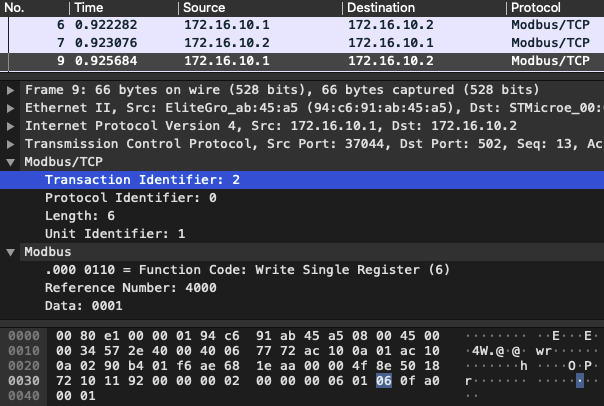Screen dimensions: 604x406
Task: Select packet number 6 in list
Action: (x=302, y=25)
